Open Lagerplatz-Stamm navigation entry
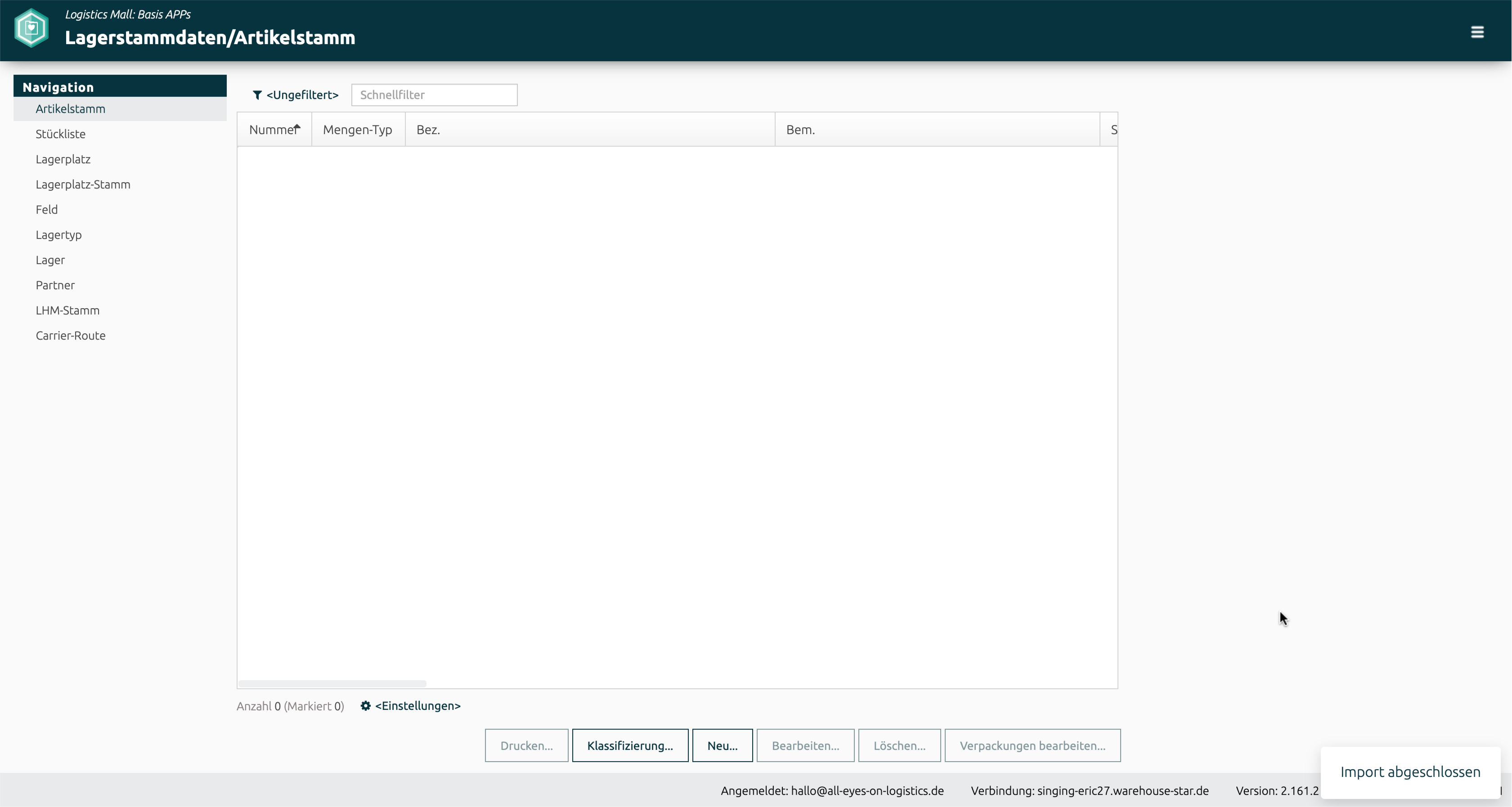This screenshot has width=1512, height=807. coord(83,184)
